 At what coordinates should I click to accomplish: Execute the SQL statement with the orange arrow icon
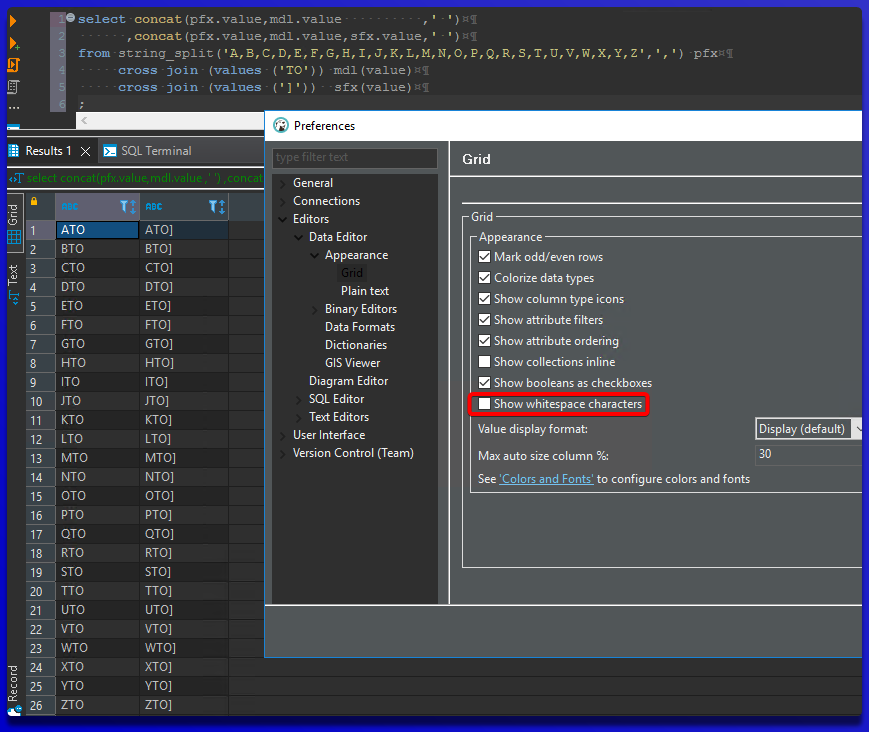click(14, 20)
